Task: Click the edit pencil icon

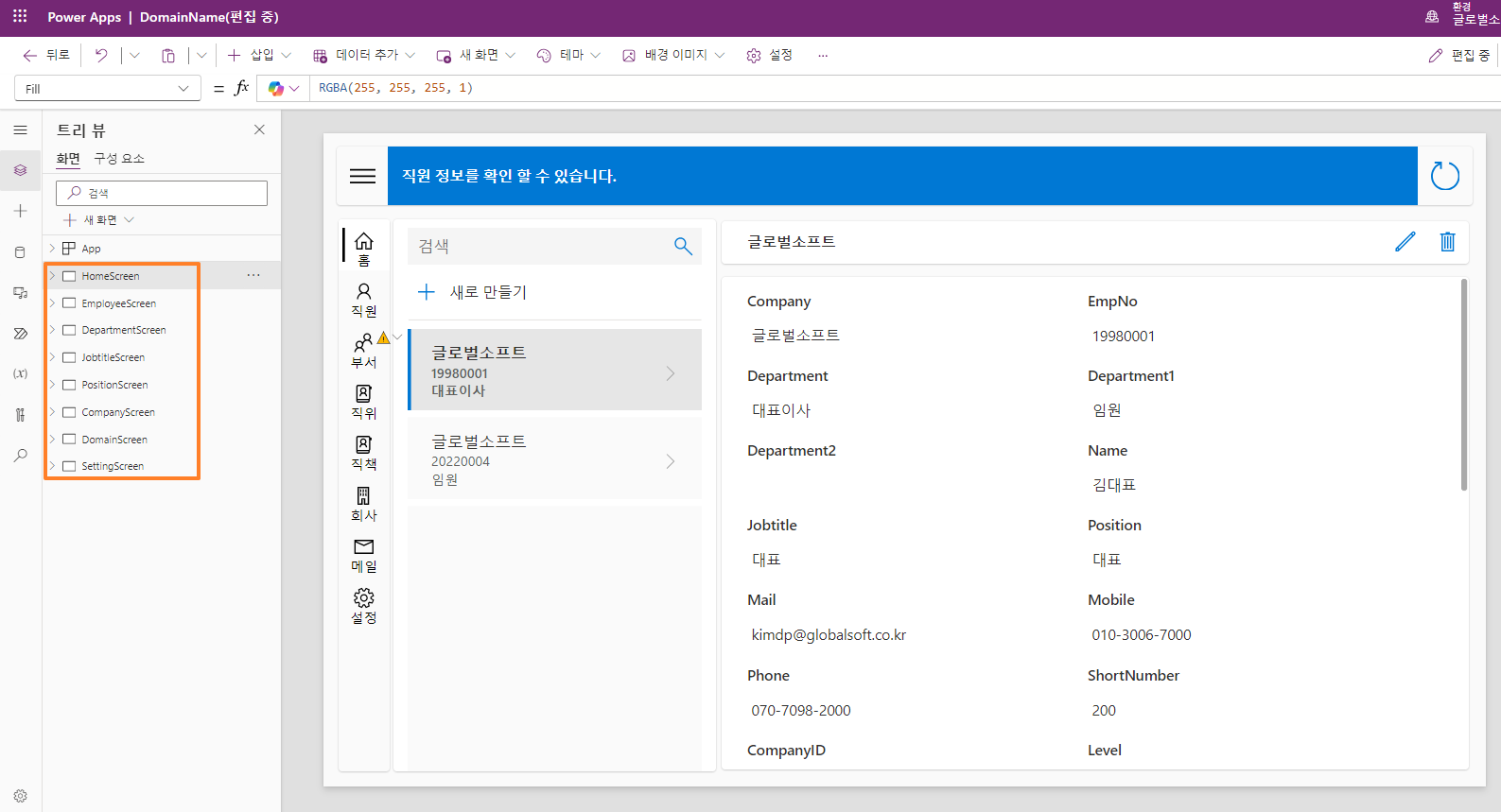Action: coord(1405,242)
